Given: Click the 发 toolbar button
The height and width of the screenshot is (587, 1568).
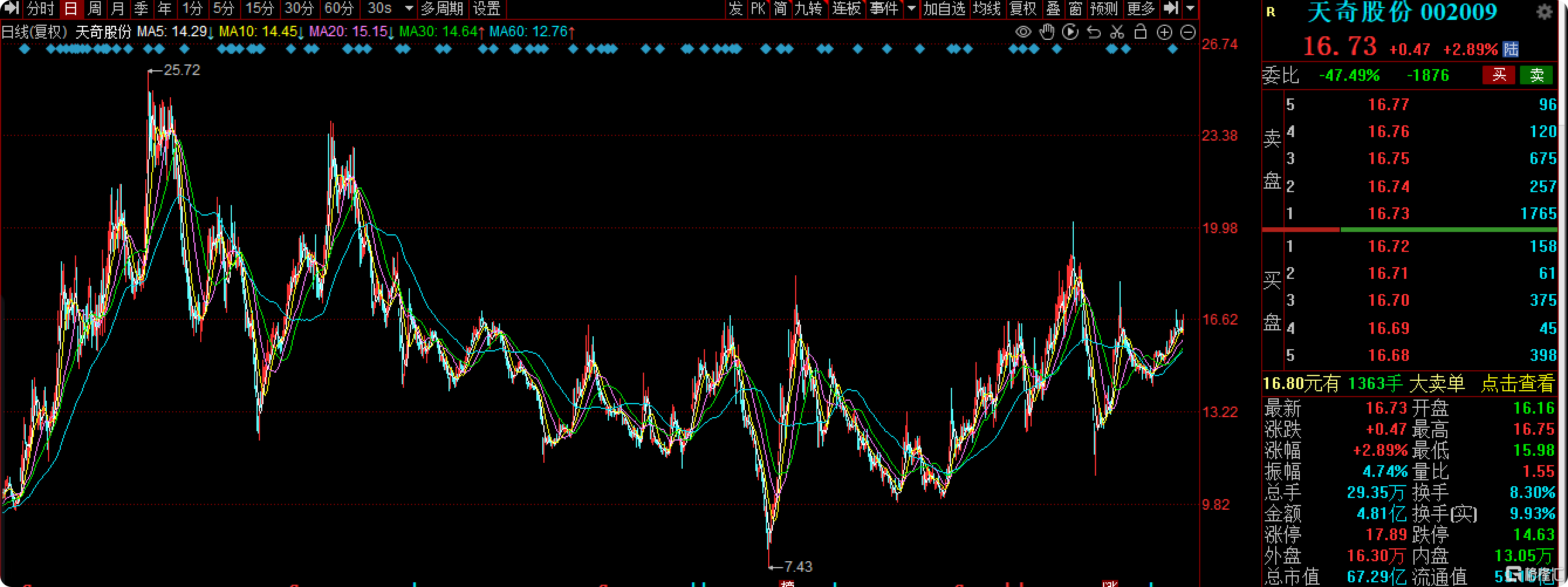Looking at the screenshot, I should 736,9.
